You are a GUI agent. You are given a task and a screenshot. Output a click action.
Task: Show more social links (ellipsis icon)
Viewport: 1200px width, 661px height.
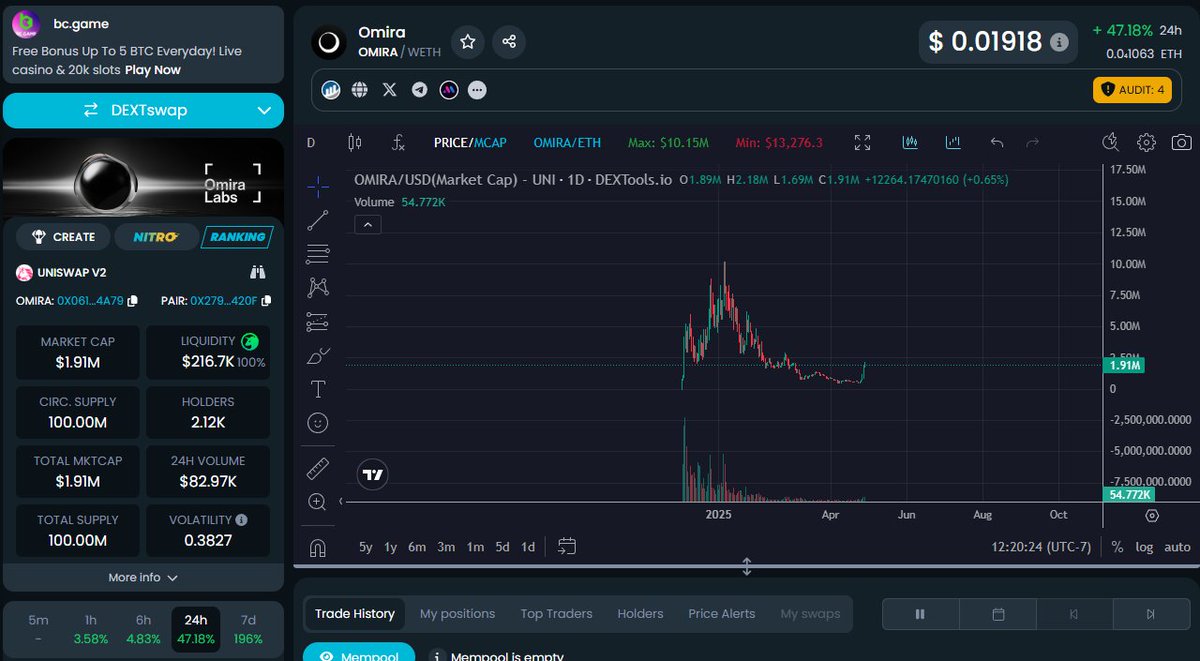click(478, 90)
